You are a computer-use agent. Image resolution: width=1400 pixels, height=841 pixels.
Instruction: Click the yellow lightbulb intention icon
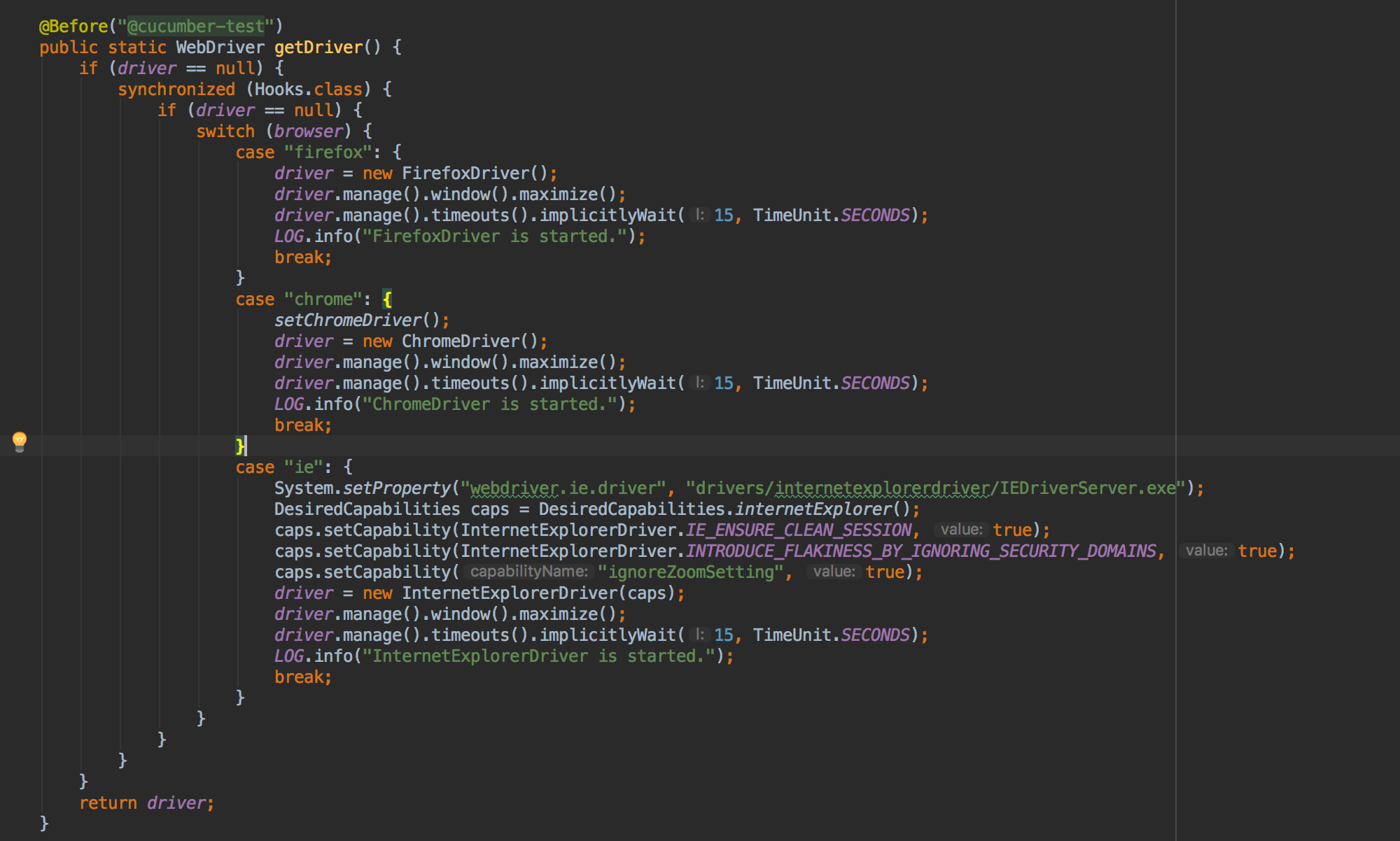point(20,441)
